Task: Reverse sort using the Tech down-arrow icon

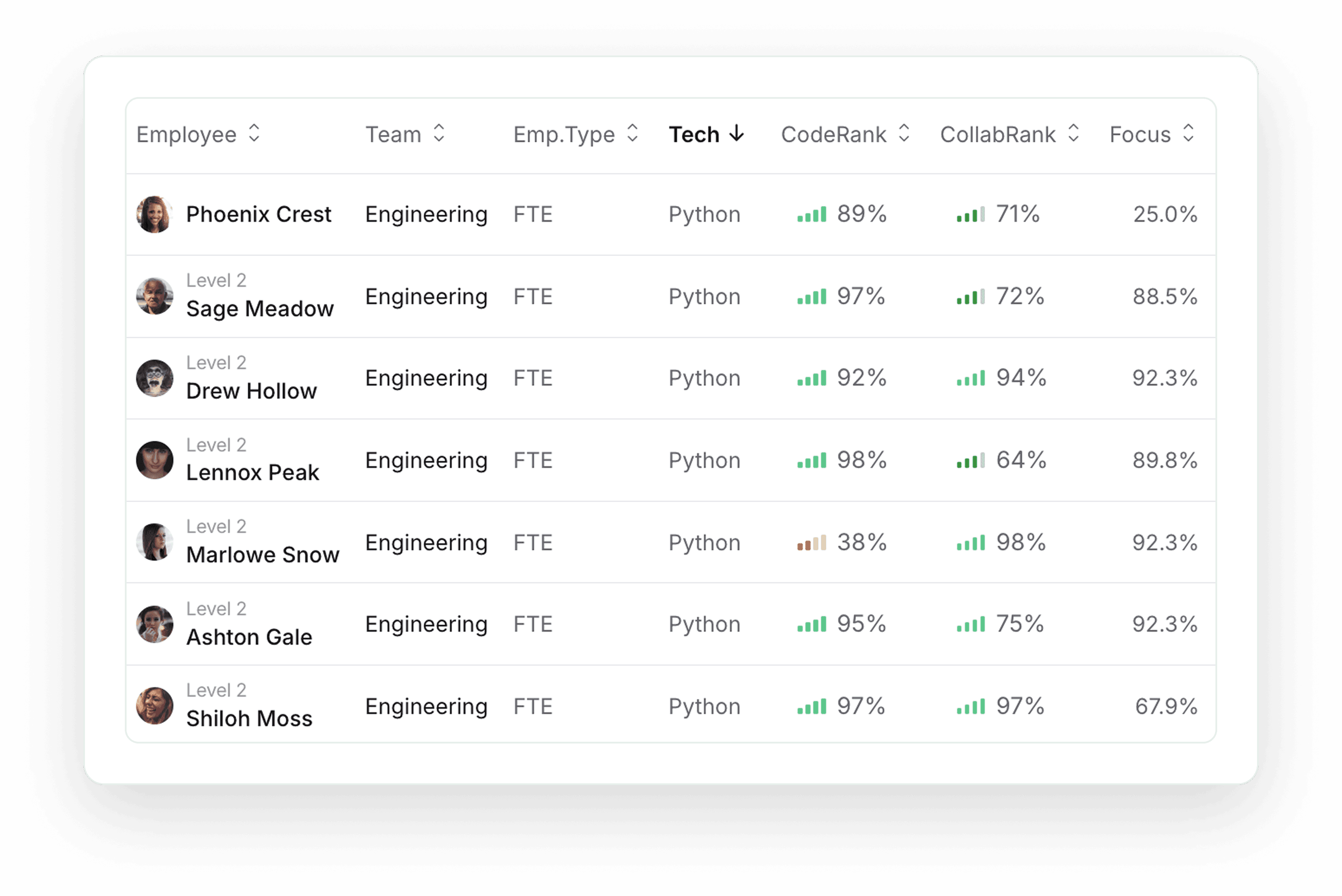Action: (x=737, y=134)
